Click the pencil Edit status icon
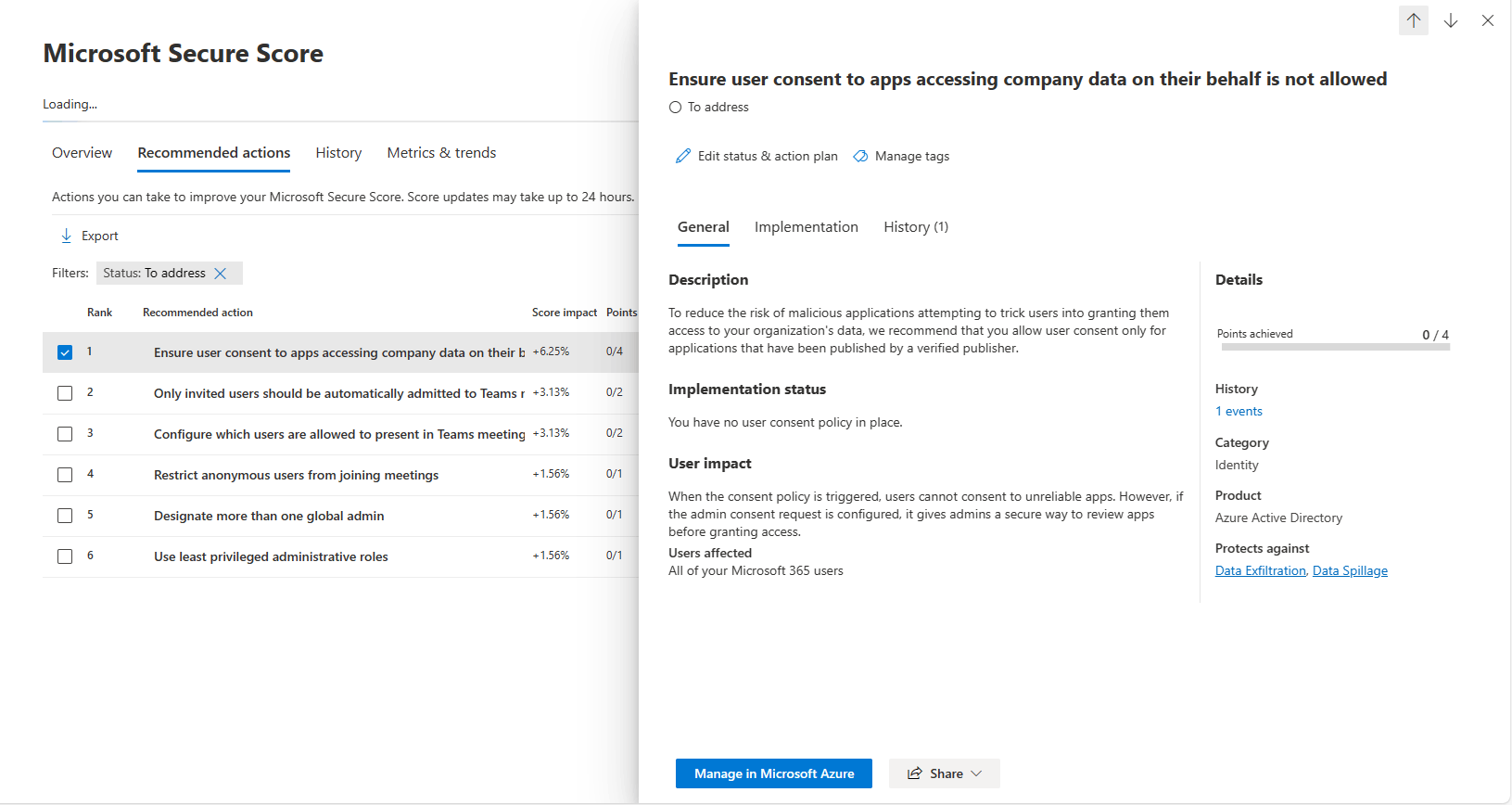The image size is (1512, 805). (683, 156)
